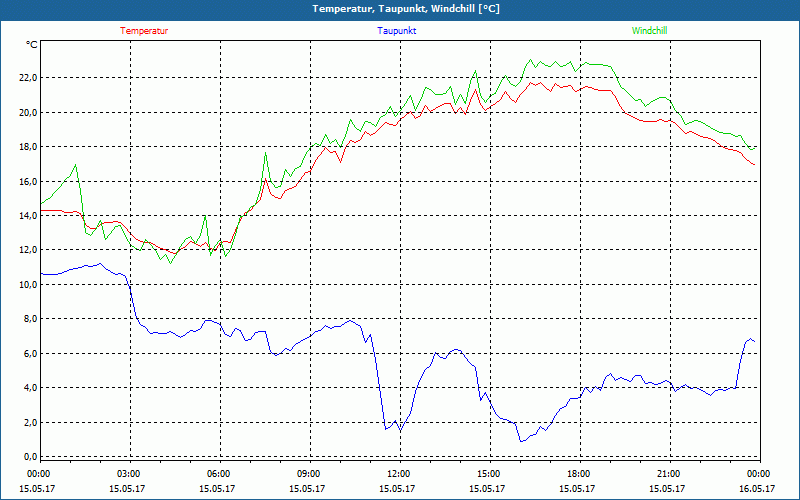Screen dimensions: 800x500
Task: Click the '15.05.17' date under first 00:00
Action: 37,488
